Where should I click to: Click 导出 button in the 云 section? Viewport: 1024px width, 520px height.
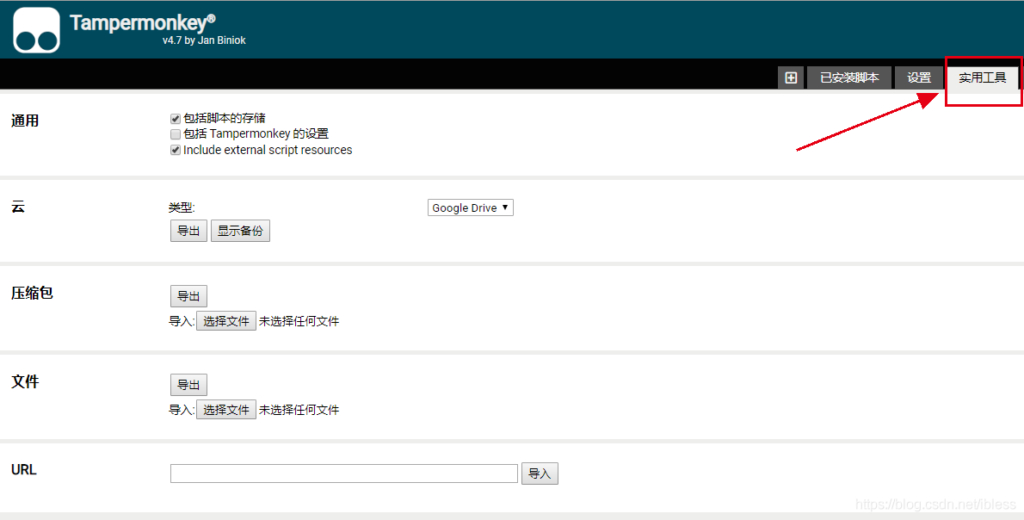click(x=189, y=231)
